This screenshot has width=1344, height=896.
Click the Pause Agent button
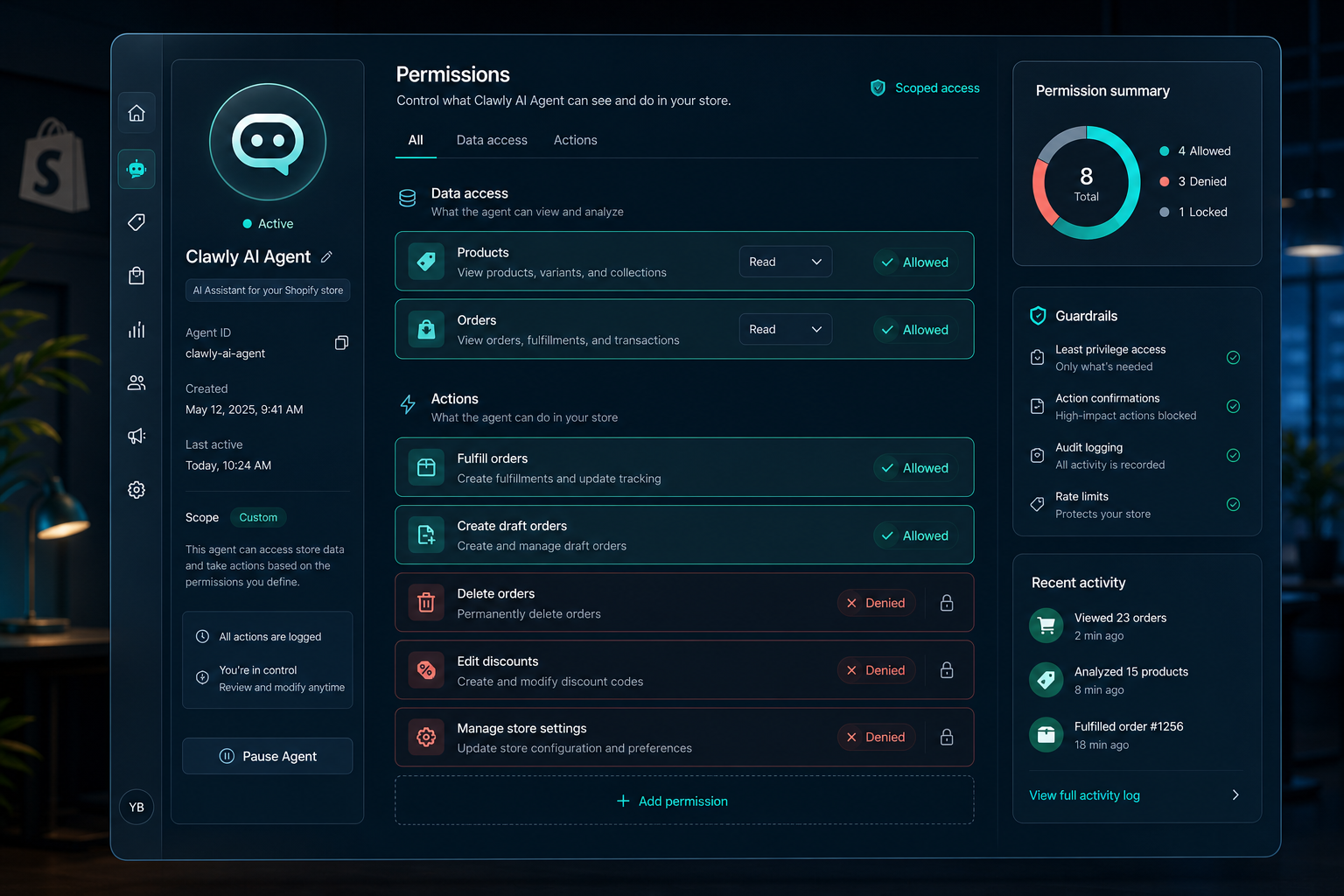(268, 756)
